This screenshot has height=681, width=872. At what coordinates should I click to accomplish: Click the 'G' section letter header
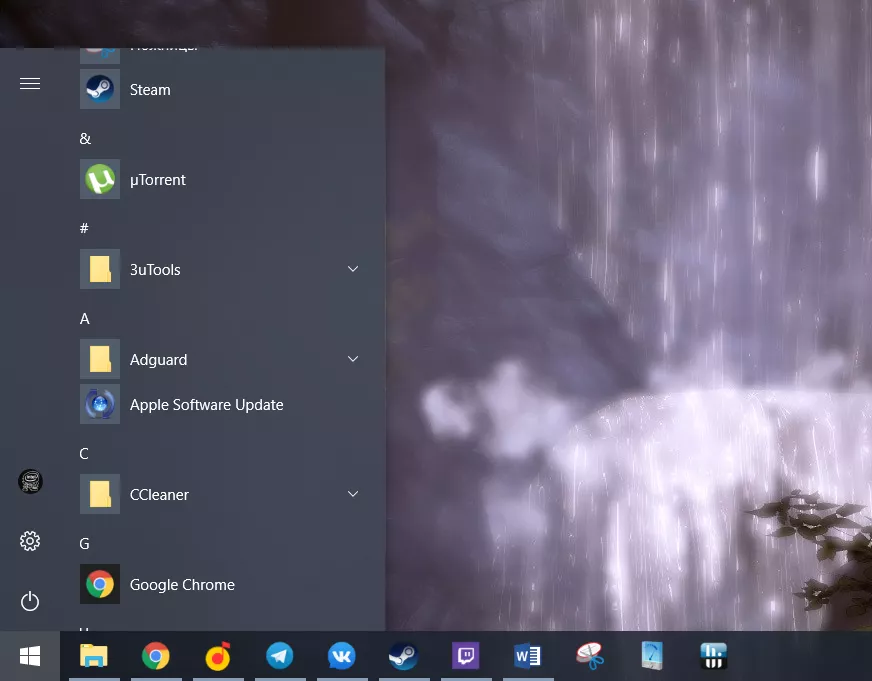pyautogui.click(x=85, y=544)
